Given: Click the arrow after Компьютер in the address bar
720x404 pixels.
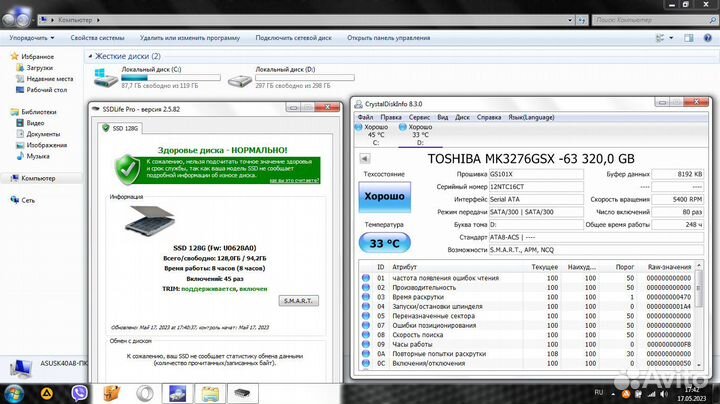Looking at the screenshot, I should (x=98, y=20).
